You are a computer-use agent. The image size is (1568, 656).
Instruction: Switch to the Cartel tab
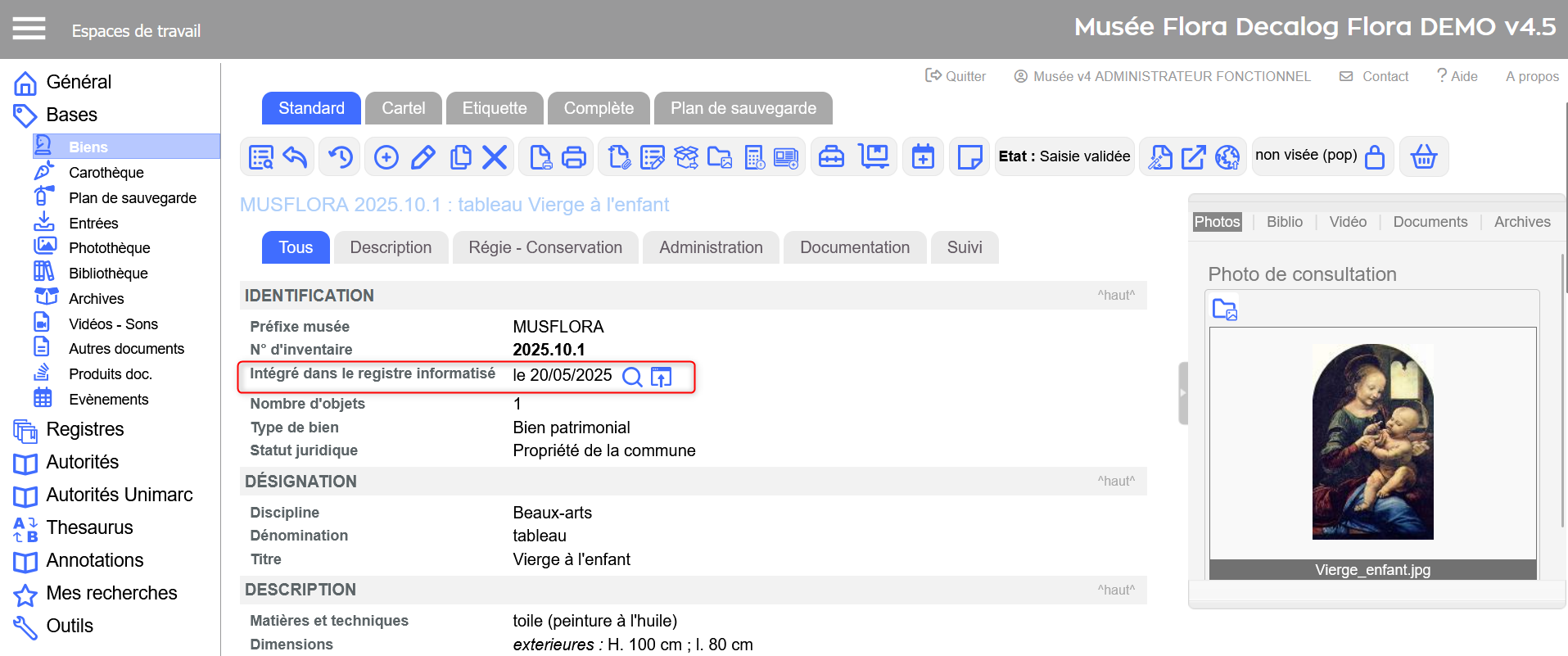pyautogui.click(x=403, y=108)
